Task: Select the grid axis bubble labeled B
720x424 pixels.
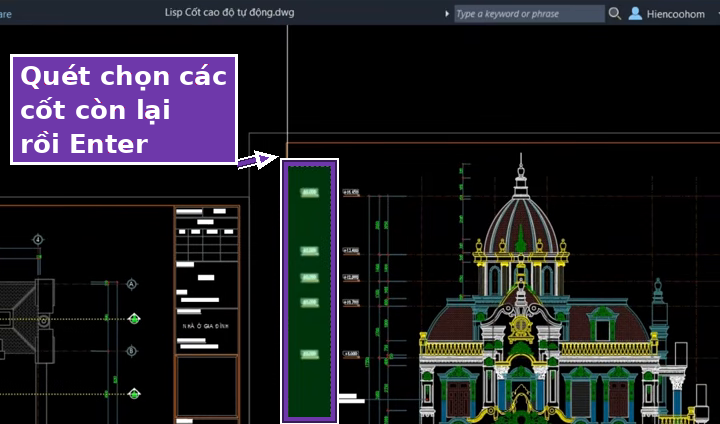Action: [x=132, y=351]
